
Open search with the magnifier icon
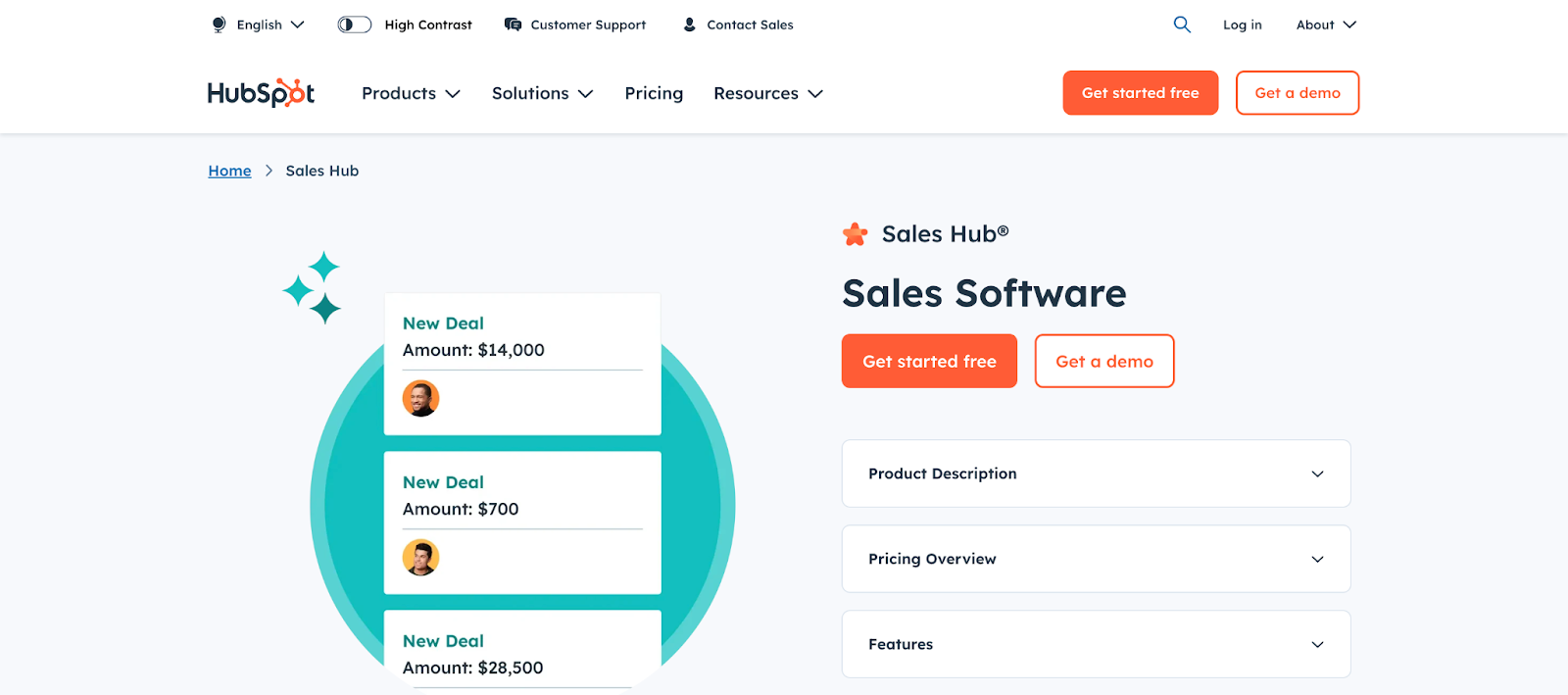coord(1182,25)
